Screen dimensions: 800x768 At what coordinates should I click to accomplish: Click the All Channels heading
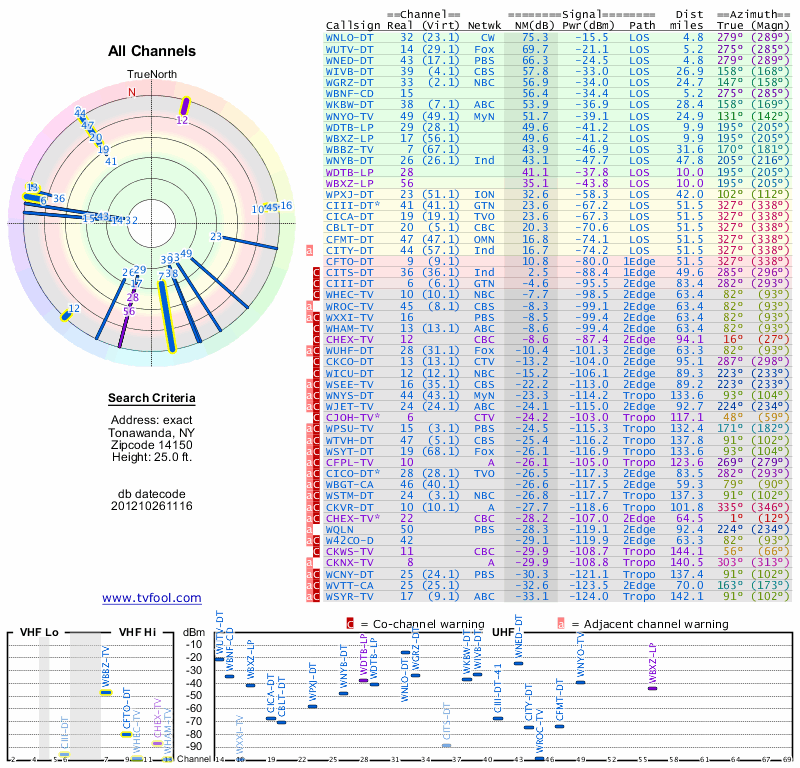click(x=152, y=51)
